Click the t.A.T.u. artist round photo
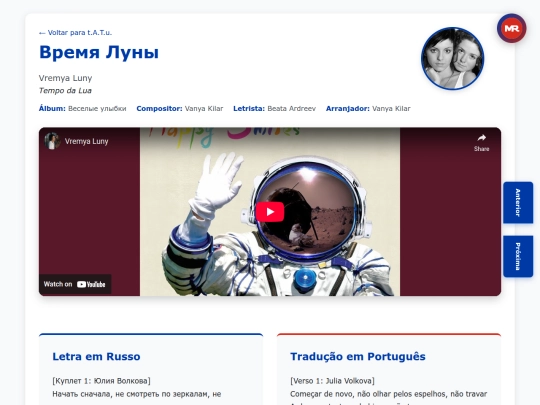This screenshot has width=540, height=405. [453, 59]
